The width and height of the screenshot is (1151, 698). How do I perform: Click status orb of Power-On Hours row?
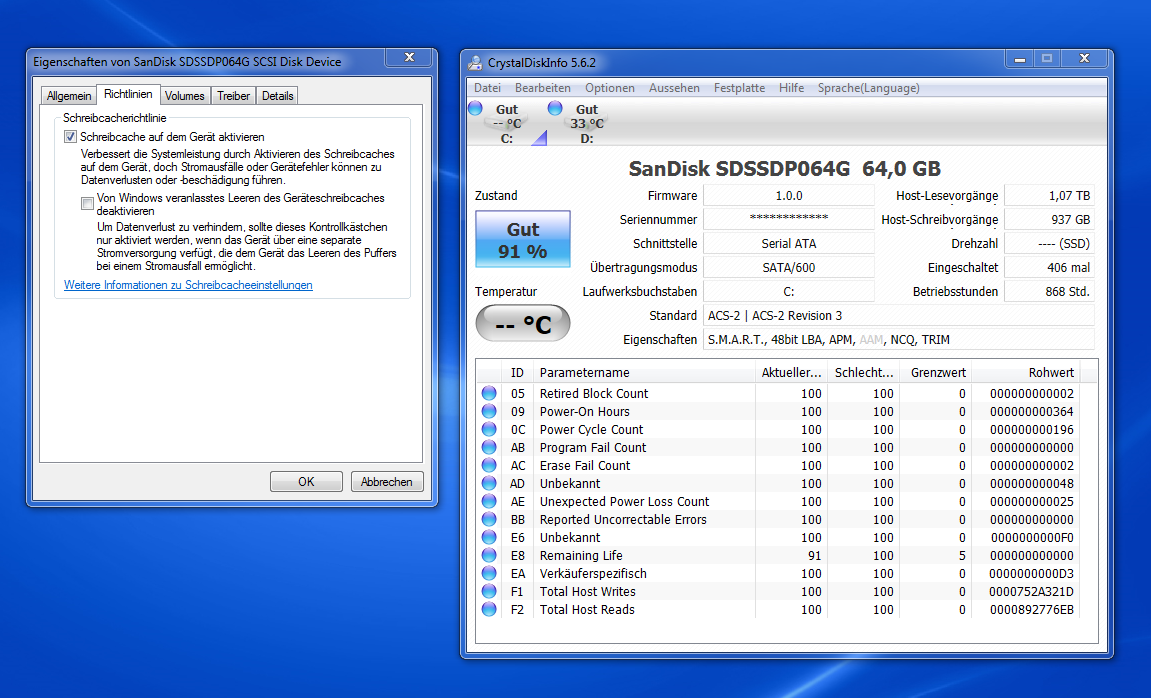489,411
